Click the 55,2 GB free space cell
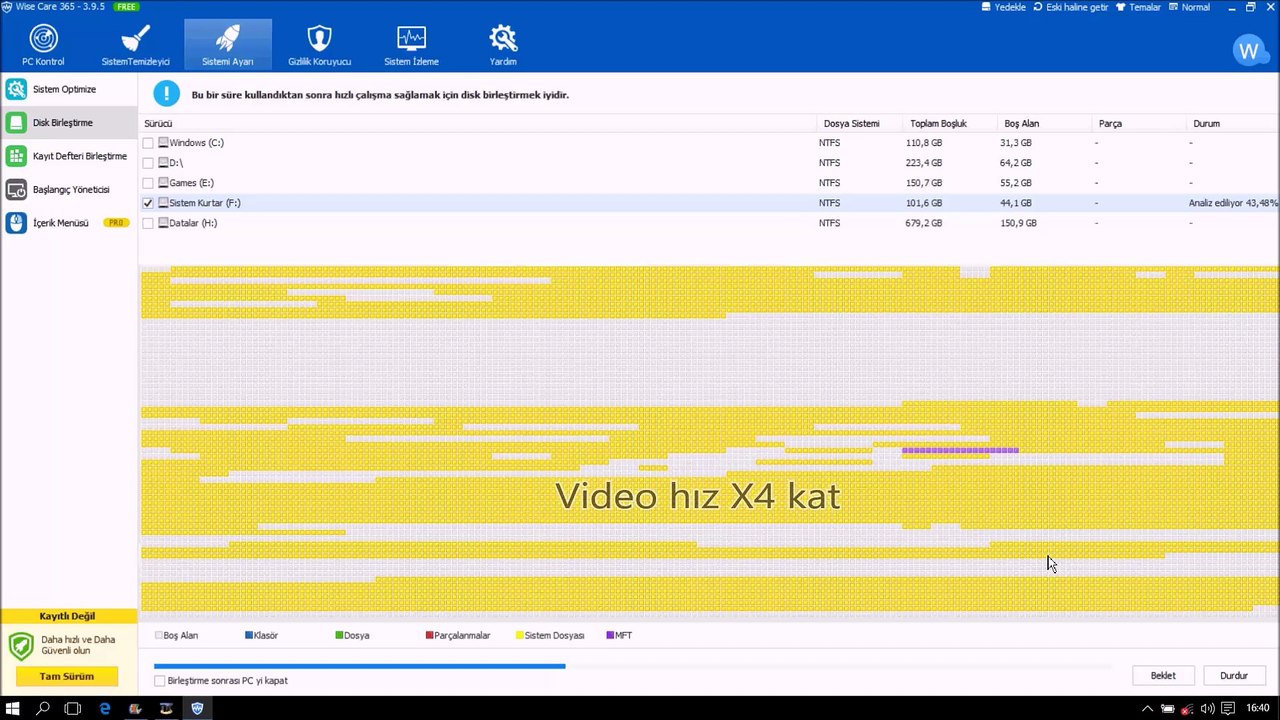The image size is (1280, 720). [x=1016, y=183]
